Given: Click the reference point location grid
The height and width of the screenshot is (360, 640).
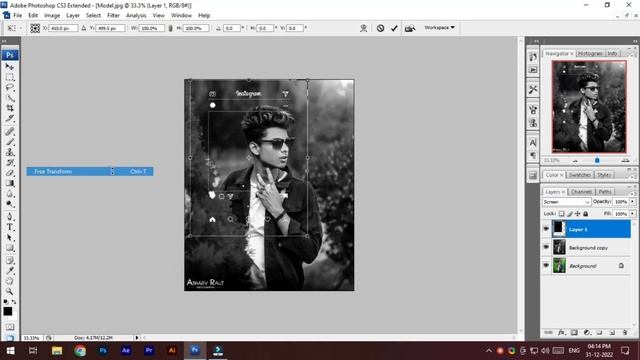Looking at the screenshot, I should click(35, 28).
